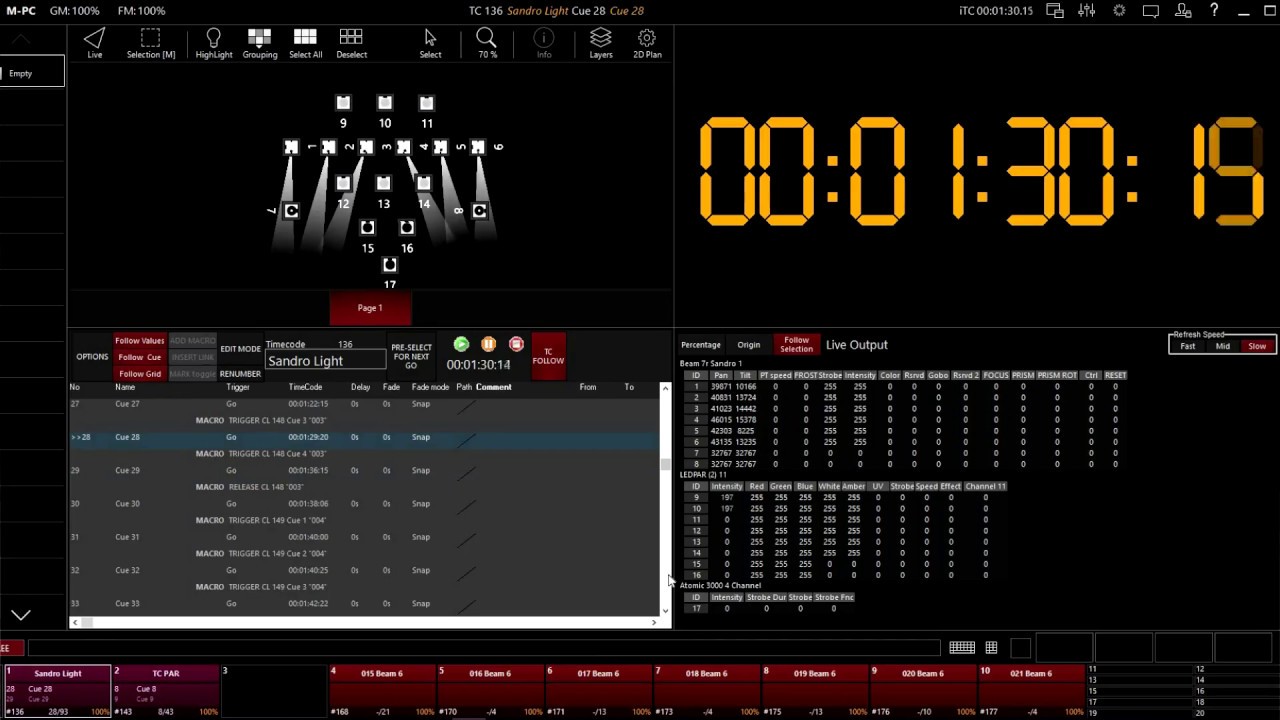Viewport: 1280px width, 720px height.
Task: Select playback 018 Beam 6
Action: pyautogui.click(x=706, y=691)
